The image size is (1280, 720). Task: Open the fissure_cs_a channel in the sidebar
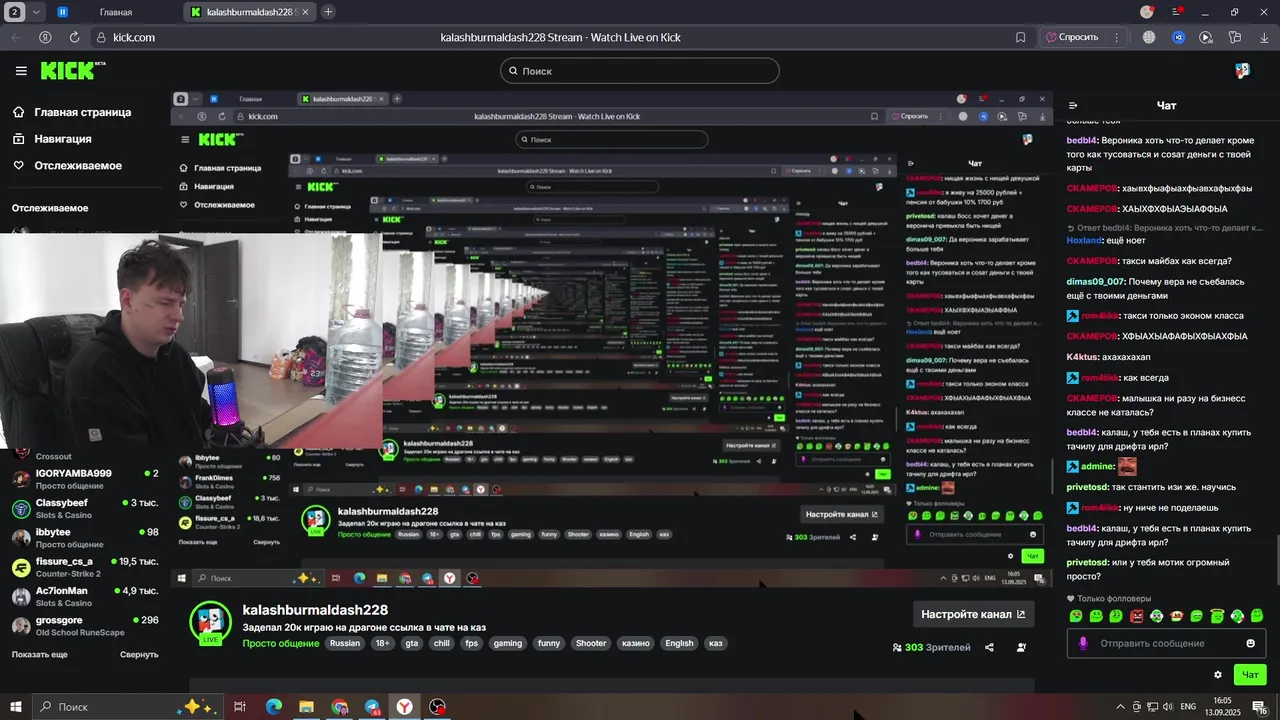pyautogui.click(x=85, y=567)
